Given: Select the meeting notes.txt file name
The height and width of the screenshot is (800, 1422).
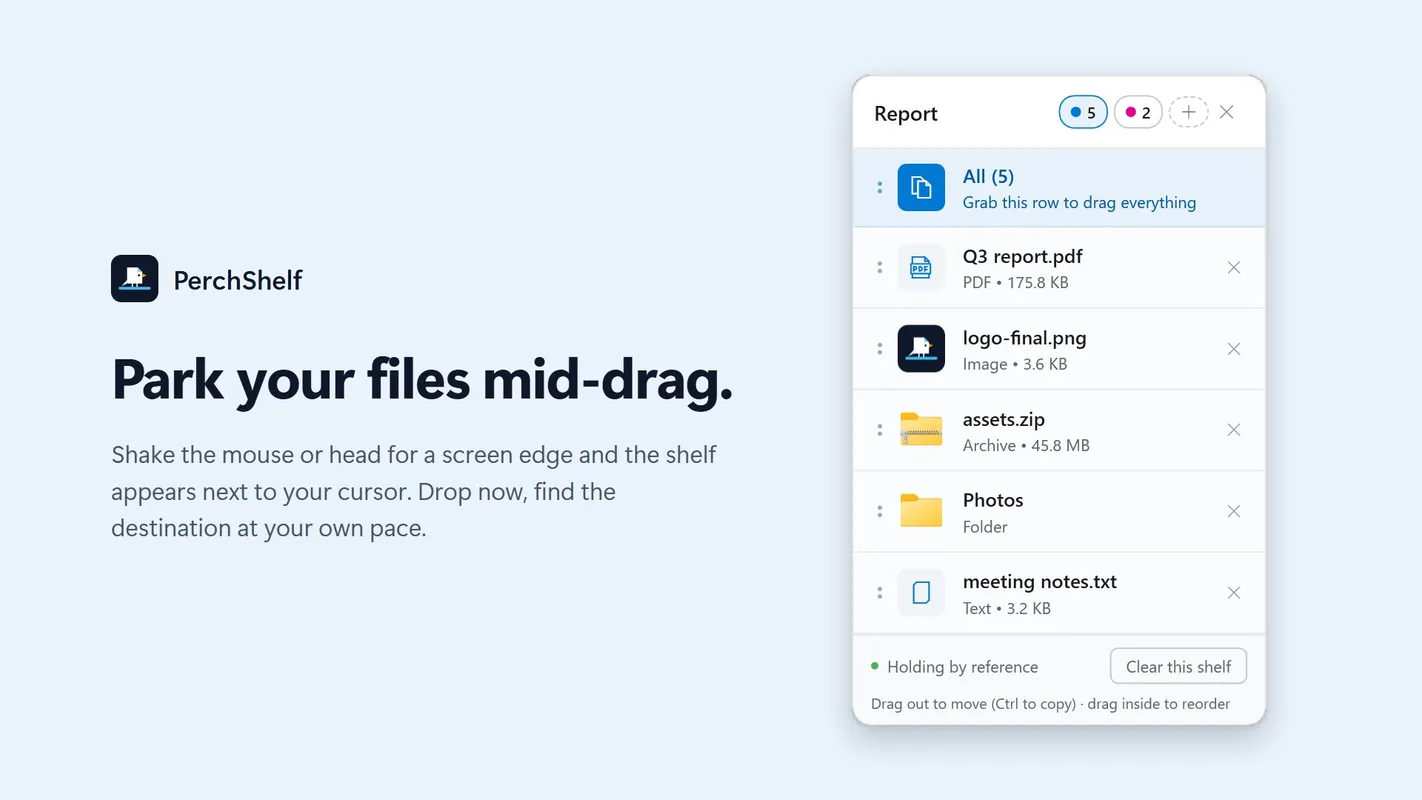Looking at the screenshot, I should (x=1040, y=582).
